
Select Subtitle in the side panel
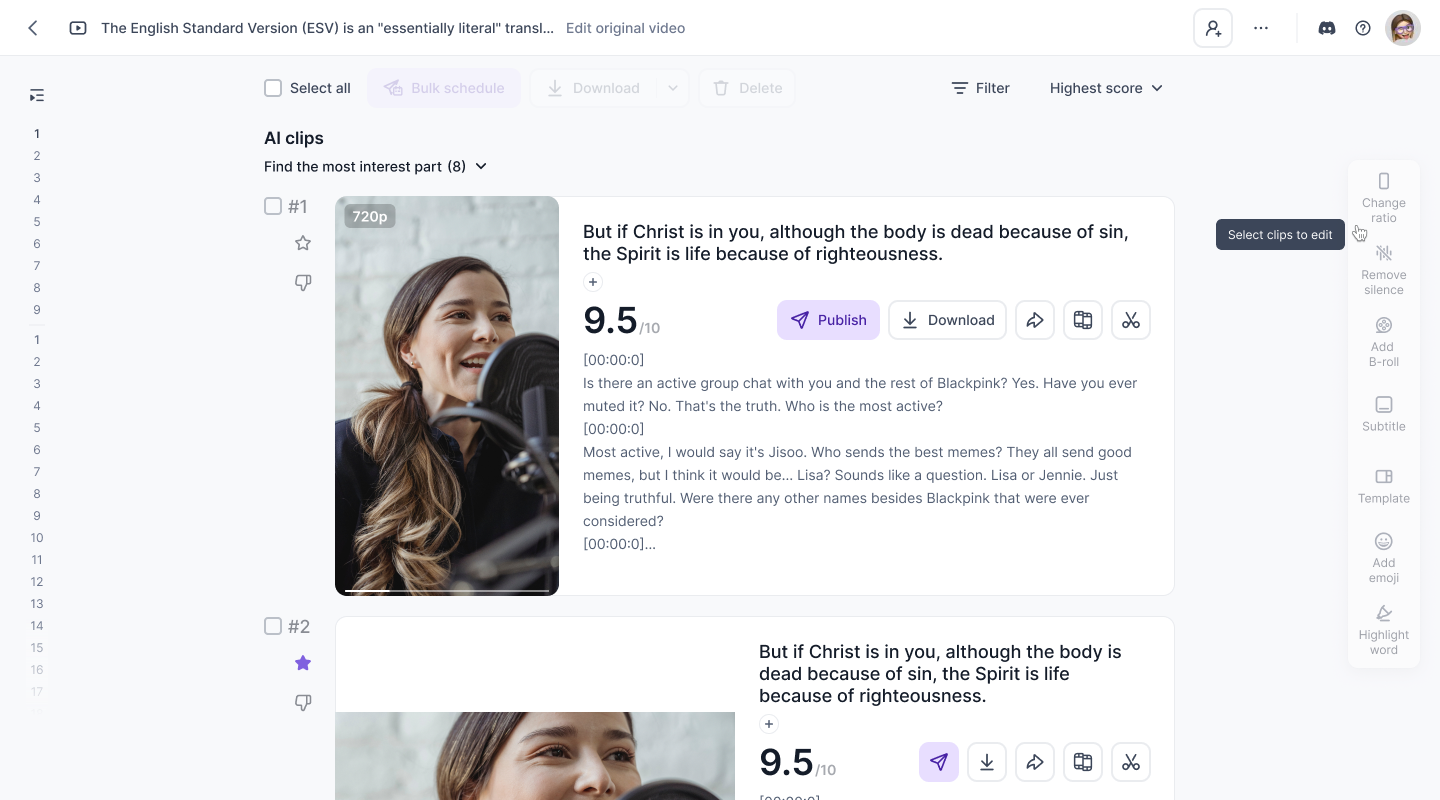tap(1384, 414)
